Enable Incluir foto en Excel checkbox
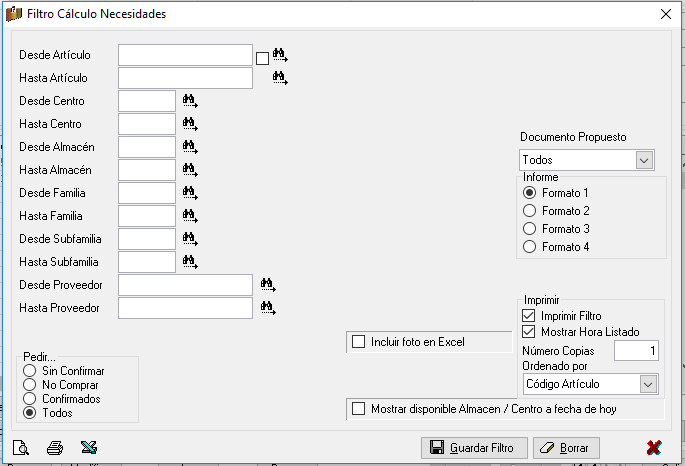The image size is (685, 466). [x=358, y=342]
